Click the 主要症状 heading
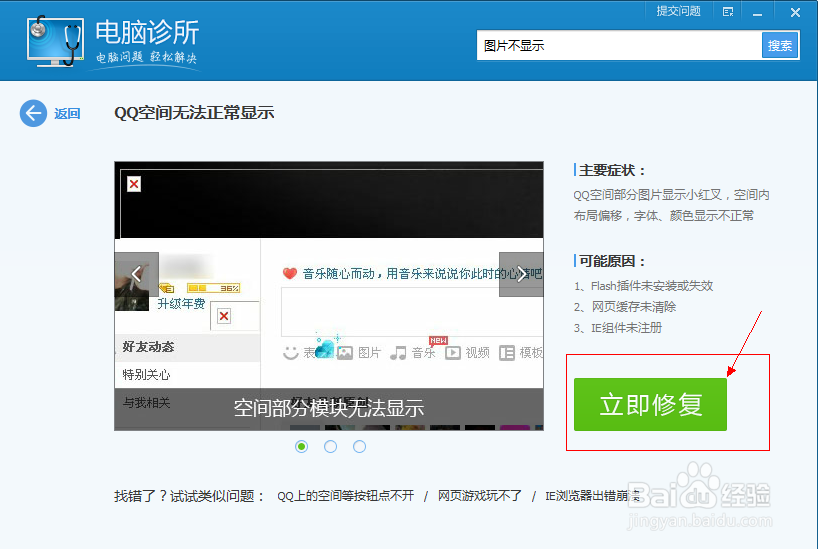The image size is (818, 549). click(x=612, y=171)
